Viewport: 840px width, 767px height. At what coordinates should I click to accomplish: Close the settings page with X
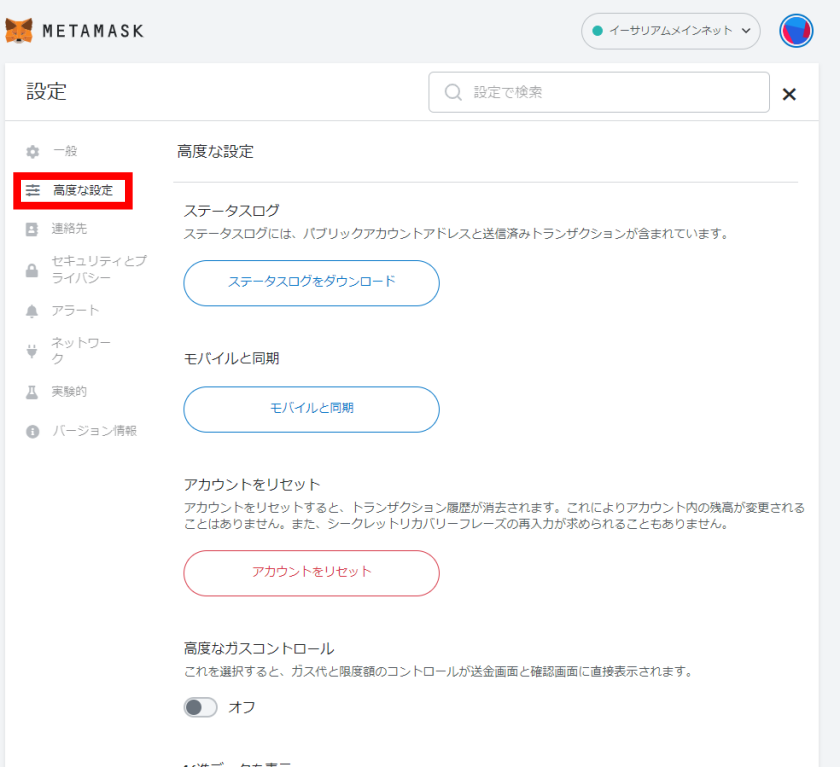tap(789, 94)
